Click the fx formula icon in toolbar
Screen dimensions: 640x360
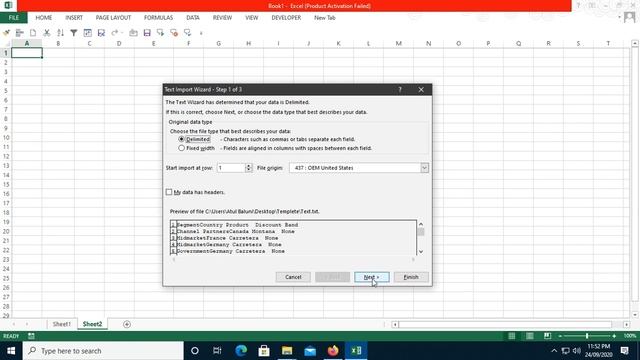[x=101, y=33]
